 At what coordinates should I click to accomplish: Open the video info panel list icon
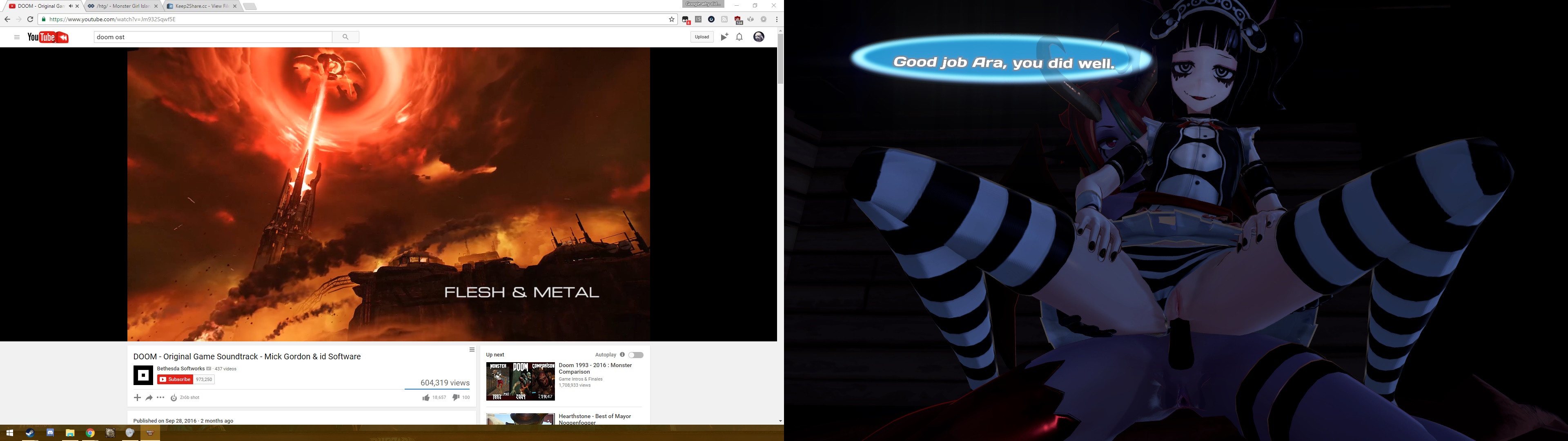point(472,350)
